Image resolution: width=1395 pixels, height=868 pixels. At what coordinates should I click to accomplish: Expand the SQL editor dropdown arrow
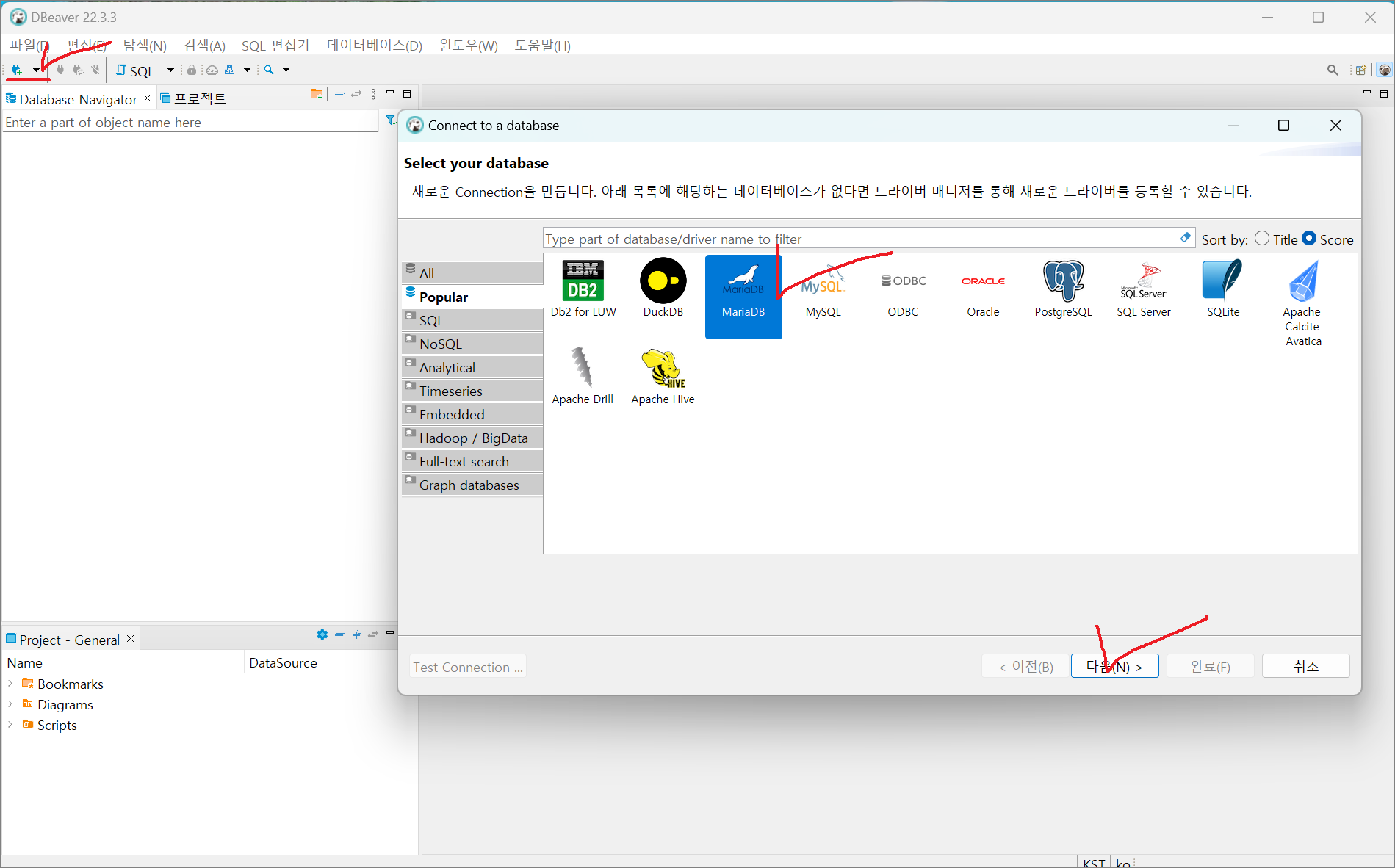tap(170, 70)
